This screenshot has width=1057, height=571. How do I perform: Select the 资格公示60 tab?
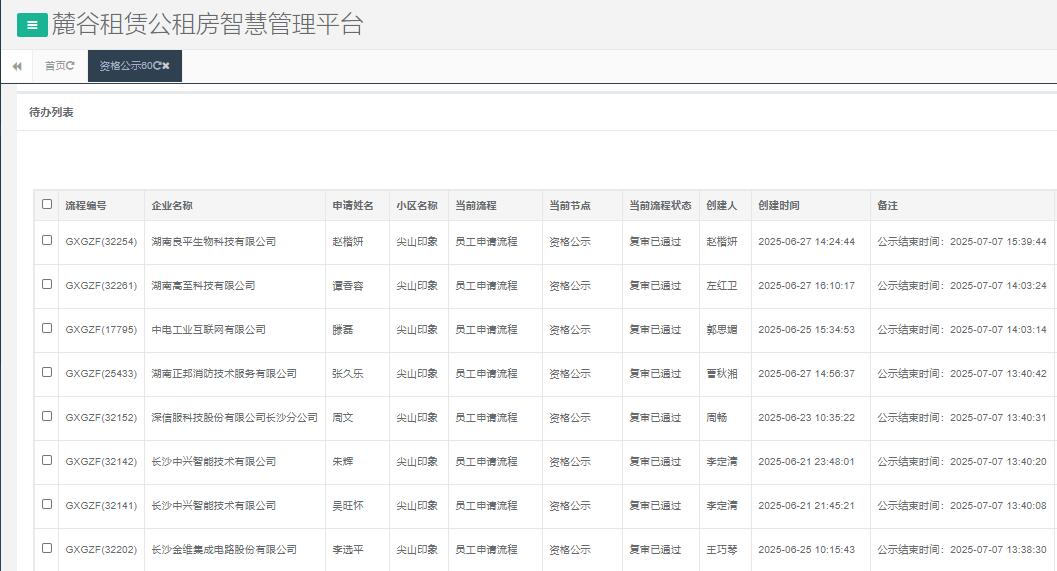coord(124,66)
